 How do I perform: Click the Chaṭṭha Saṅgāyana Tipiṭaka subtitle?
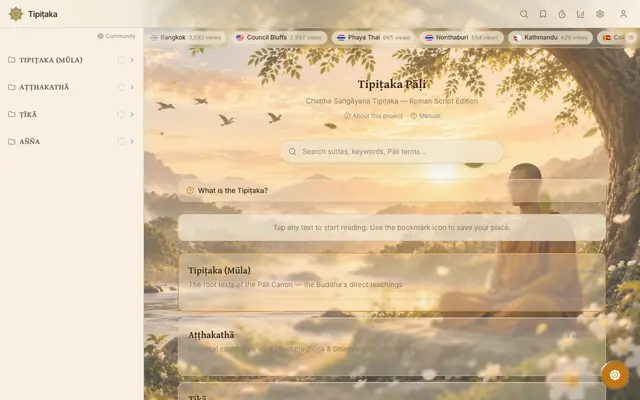click(392, 101)
